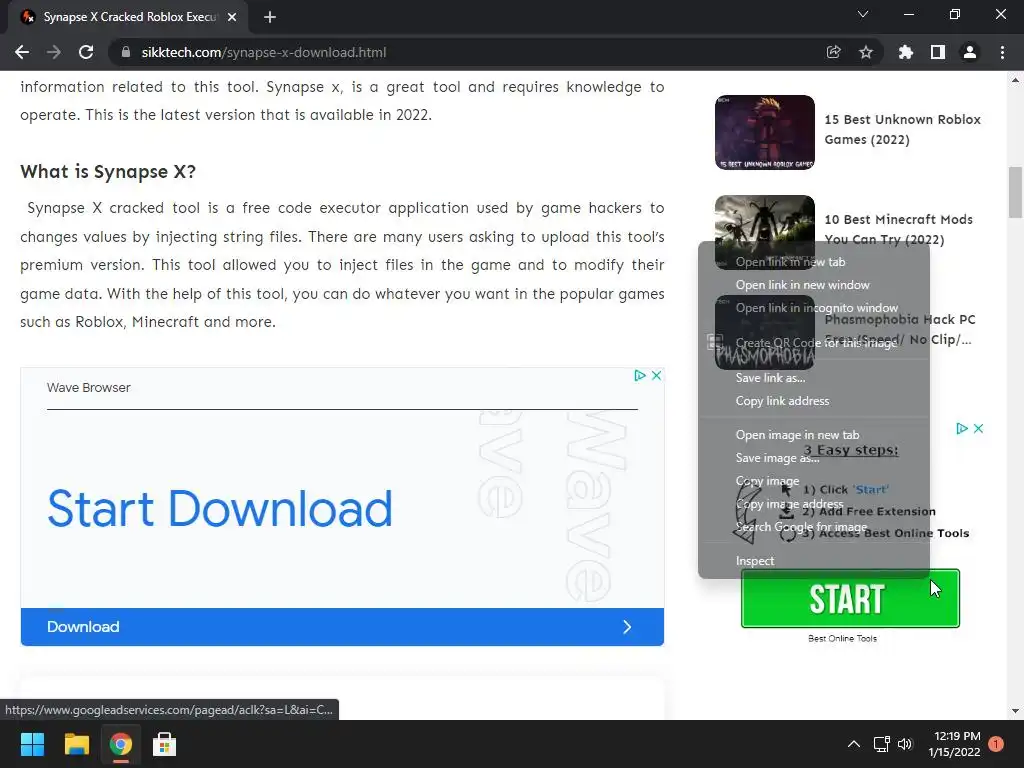Viewport: 1024px width, 768px height.
Task: Click the AdChoices icon on Wave Browser ad
Action: 640,376
